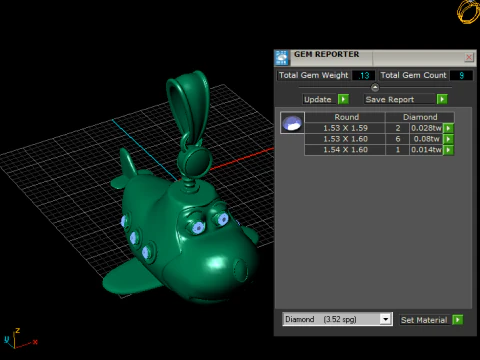Click the Save Report label
The height and width of the screenshot is (360, 480).
click(x=390, y=99)
